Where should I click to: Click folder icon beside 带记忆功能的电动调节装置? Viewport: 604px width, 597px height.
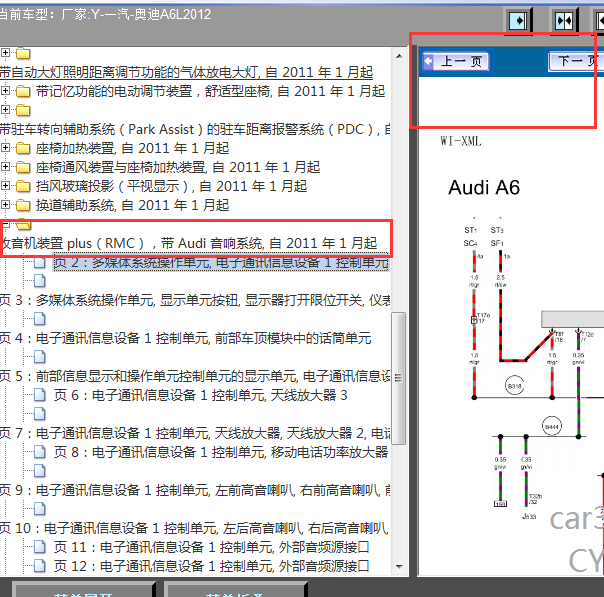[23, 91]
